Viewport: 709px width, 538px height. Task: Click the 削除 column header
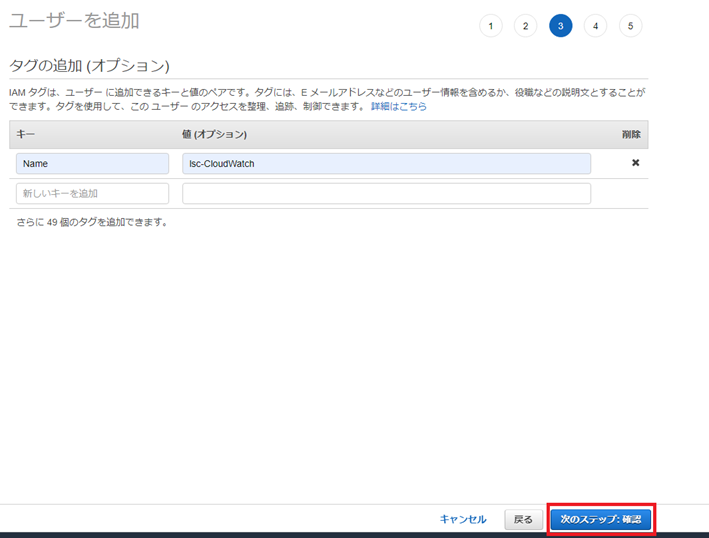pos(631,134)
